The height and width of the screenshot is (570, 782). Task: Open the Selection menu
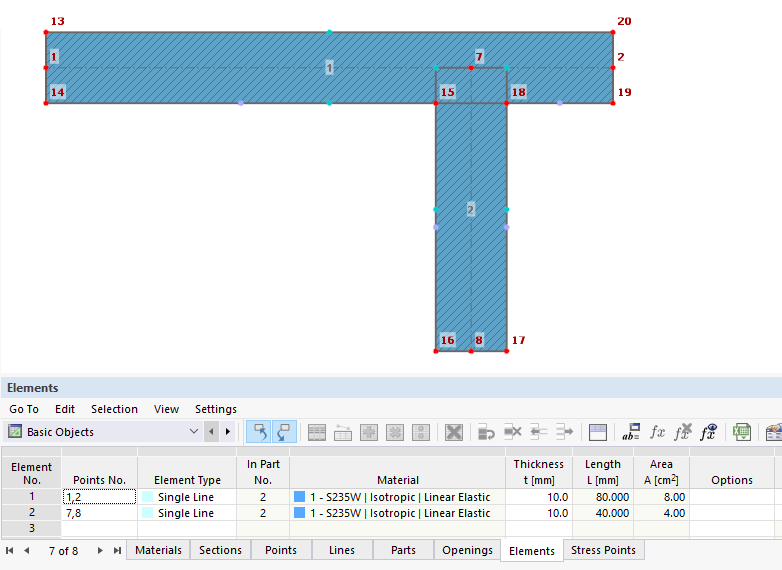(114, 409)
